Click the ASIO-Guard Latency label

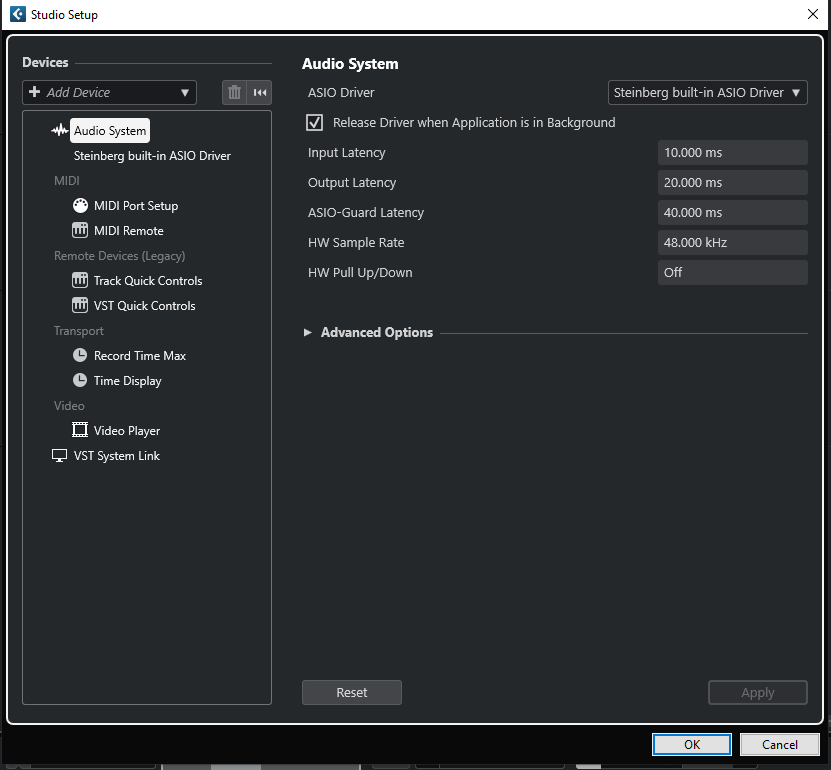(x=366, y=213)
